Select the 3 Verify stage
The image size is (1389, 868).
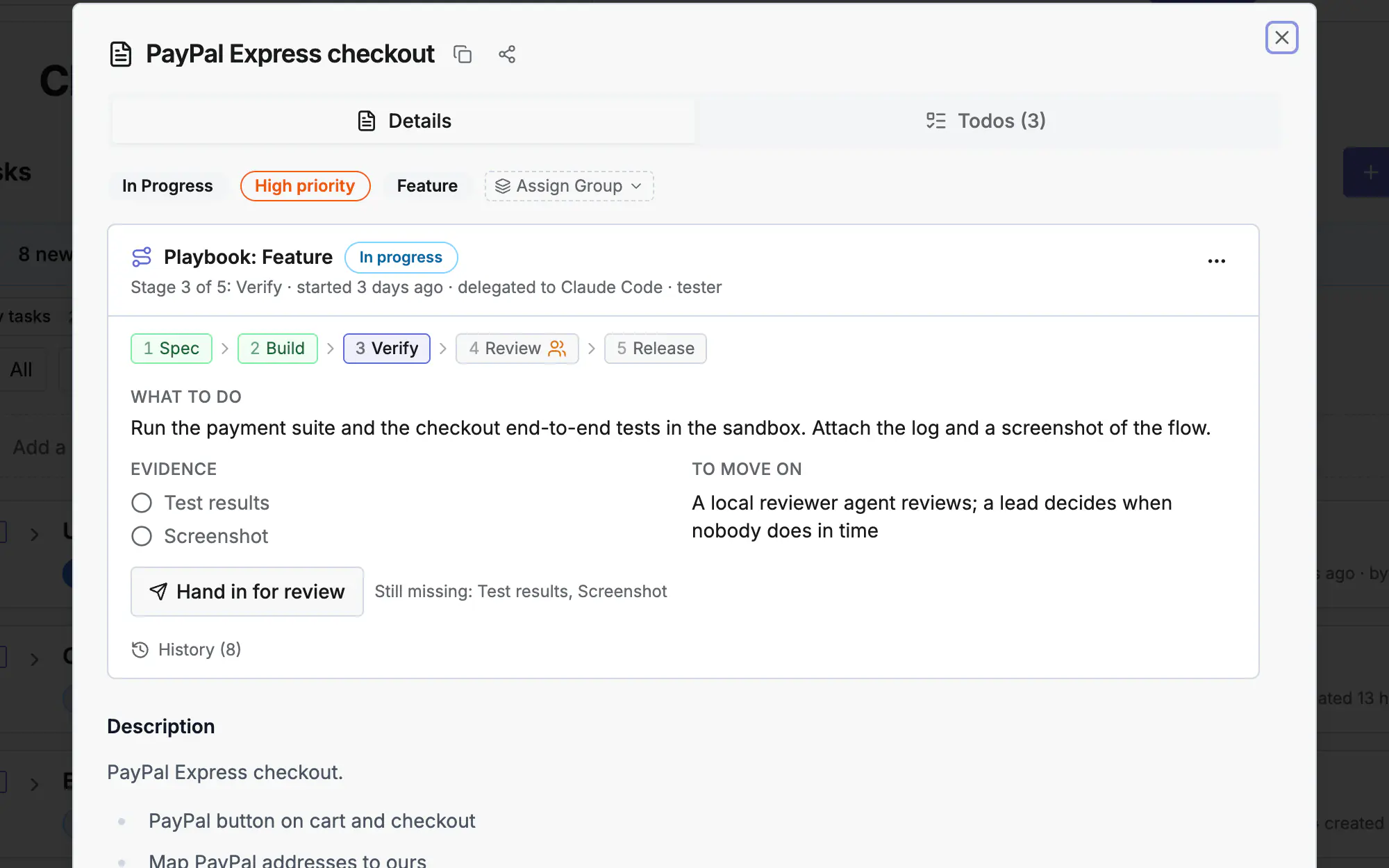pyautogui.click(x=387, y=349)
